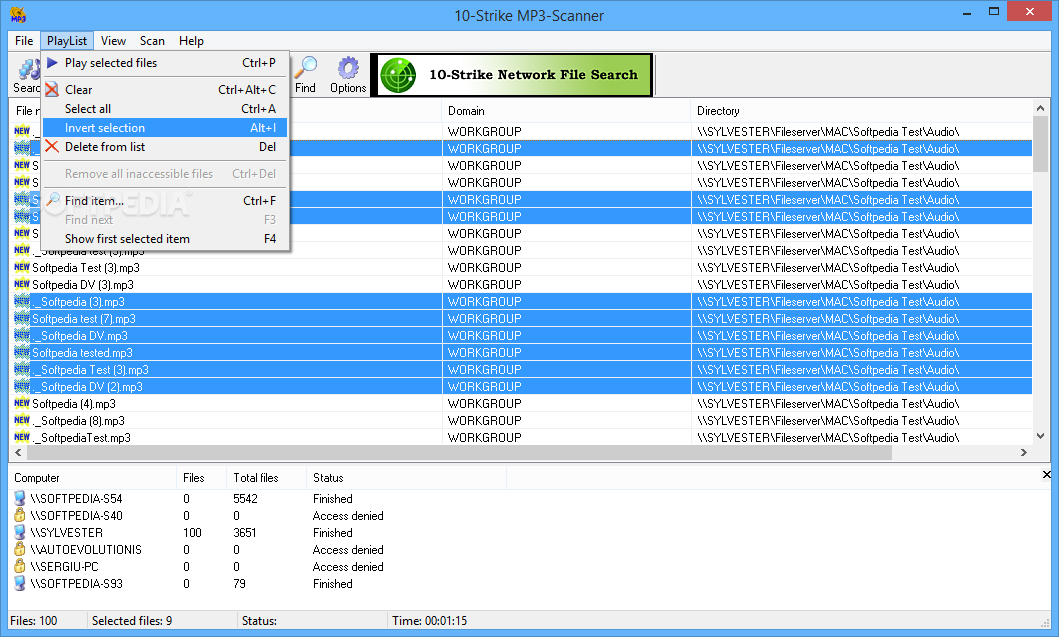Viewport: 1059px width, 637px height.
Task: Open the File menu
Action: [x=24, y=41]
